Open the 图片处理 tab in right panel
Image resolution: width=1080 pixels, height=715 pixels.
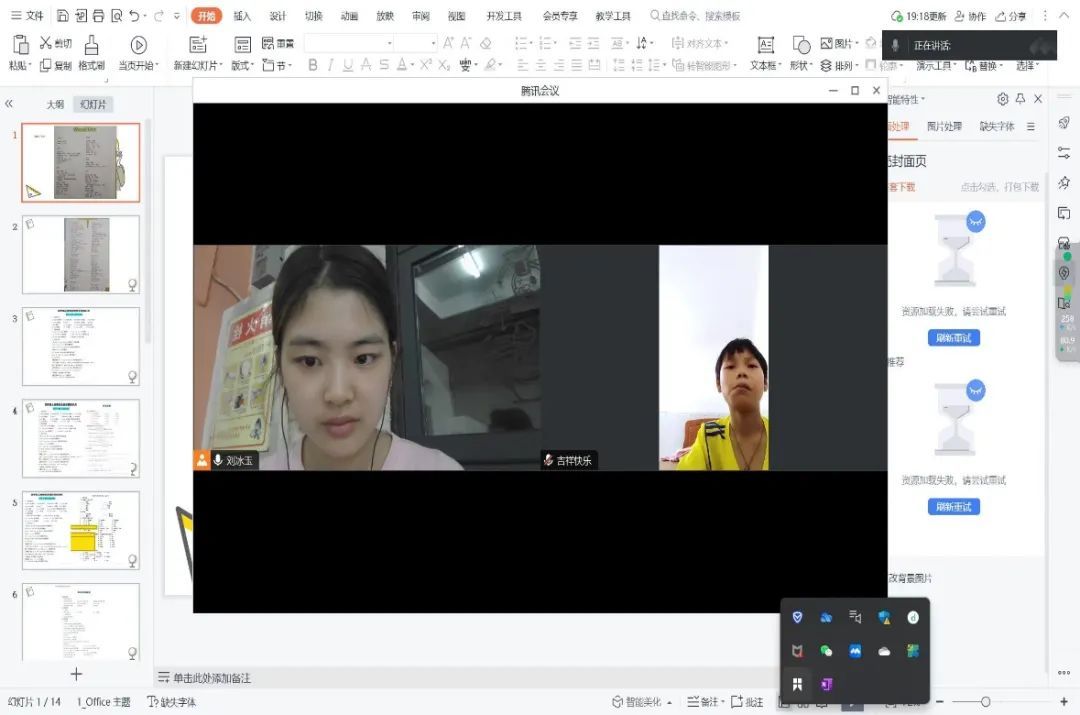(x=946, y=125)
